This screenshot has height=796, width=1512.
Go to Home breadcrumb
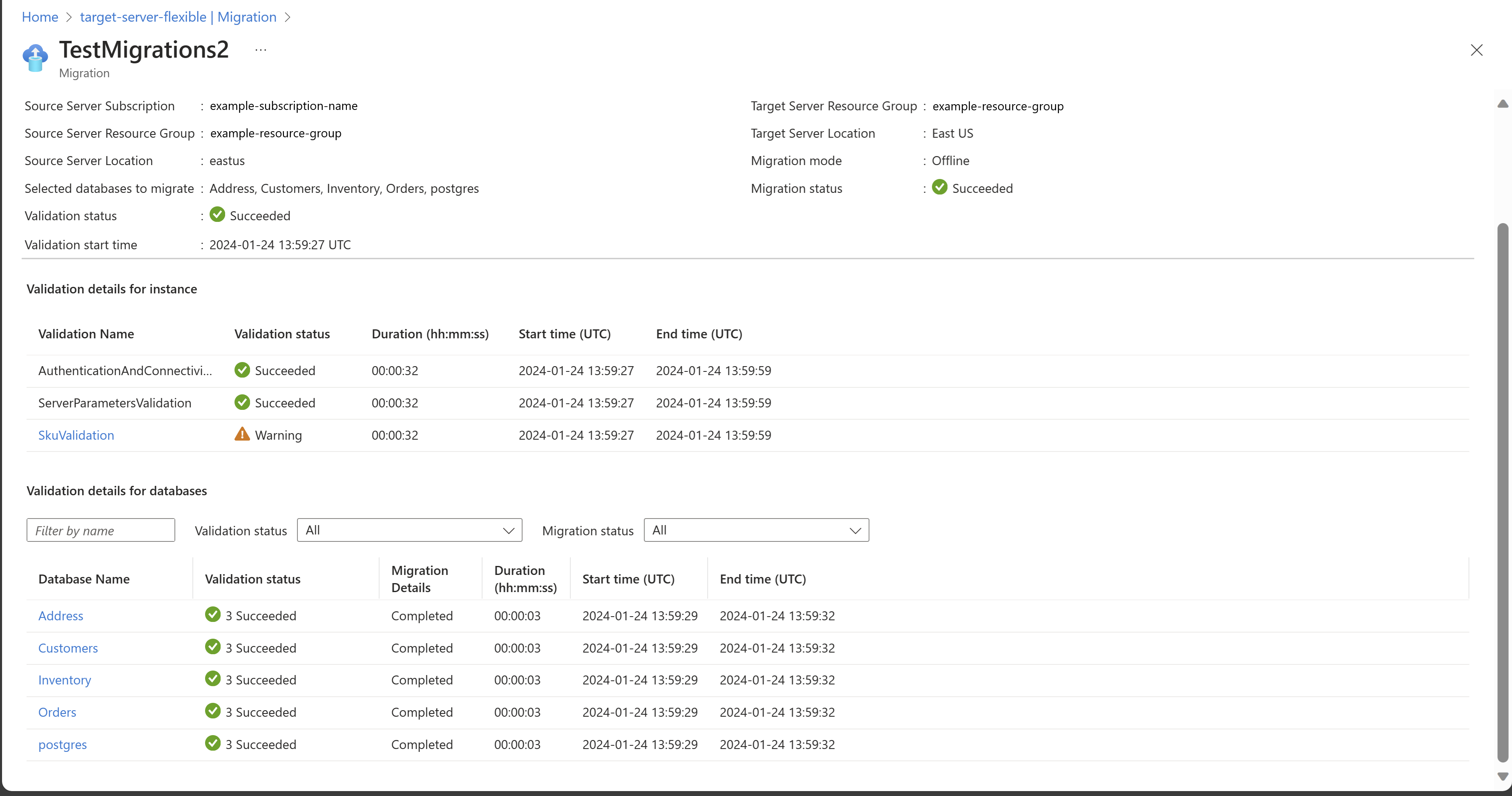coord(40,17)
